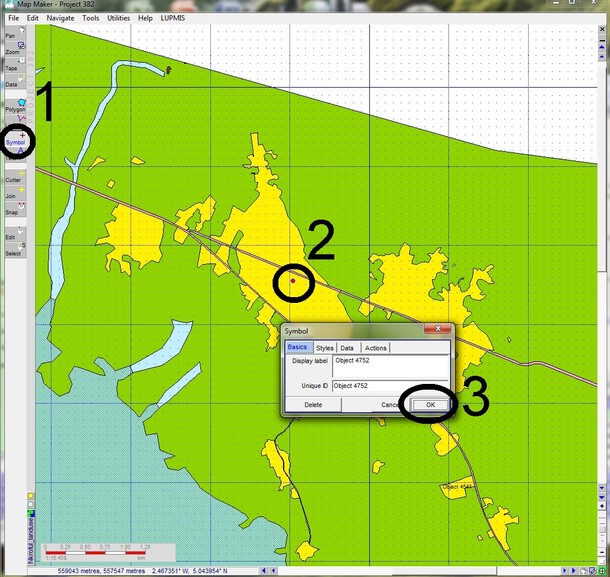Switch to the Actions tab
The width and height of the screenshot is (610, 577).
pos(376,347)
